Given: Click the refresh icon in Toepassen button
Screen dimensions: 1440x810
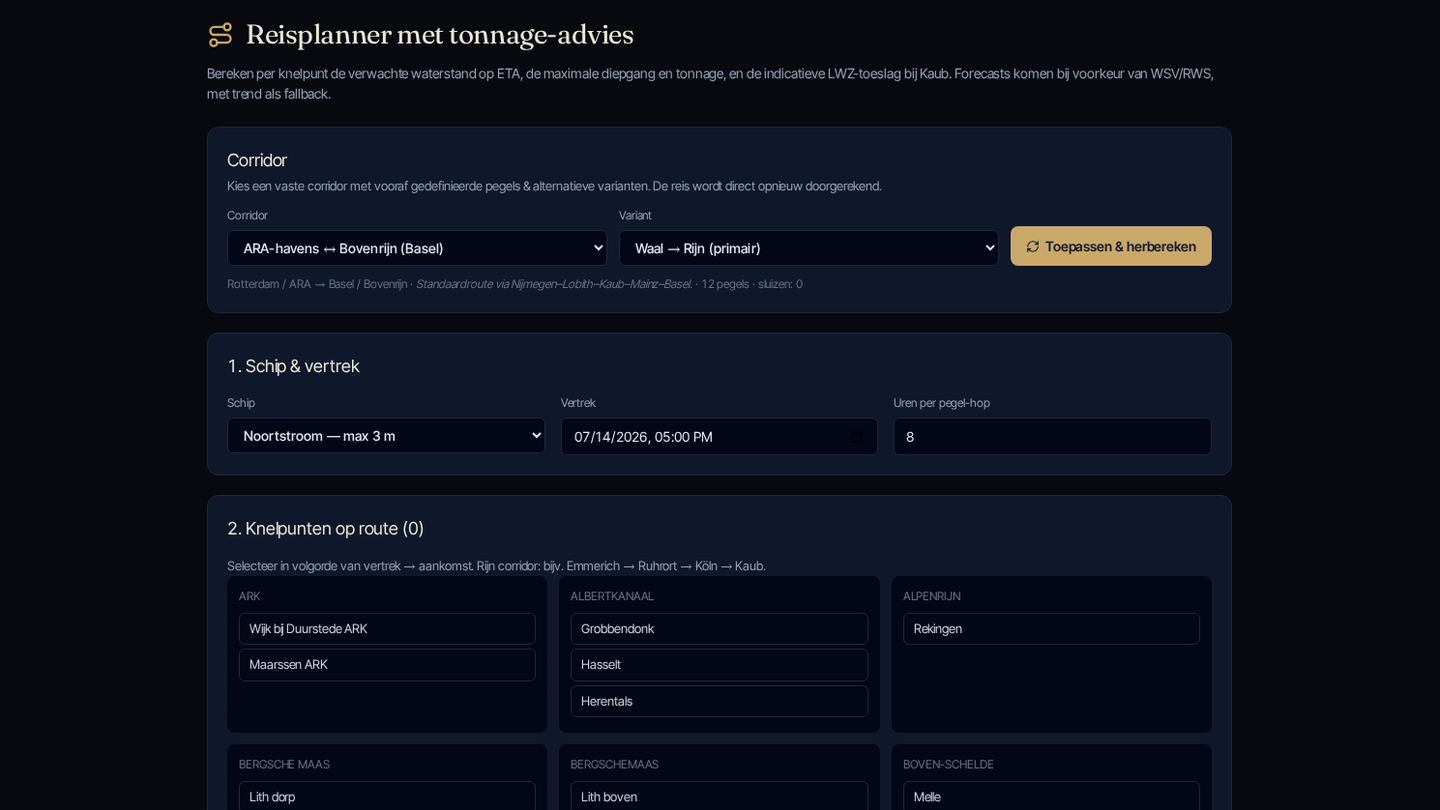Looking at the screenshot, I should (x=1033, y=246).
